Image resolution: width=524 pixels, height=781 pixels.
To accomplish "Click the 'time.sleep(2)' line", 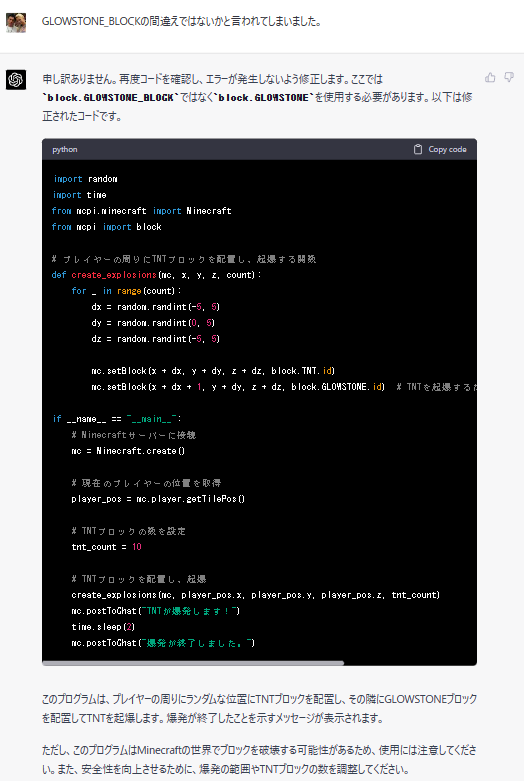I will click(x=103, y=627).
